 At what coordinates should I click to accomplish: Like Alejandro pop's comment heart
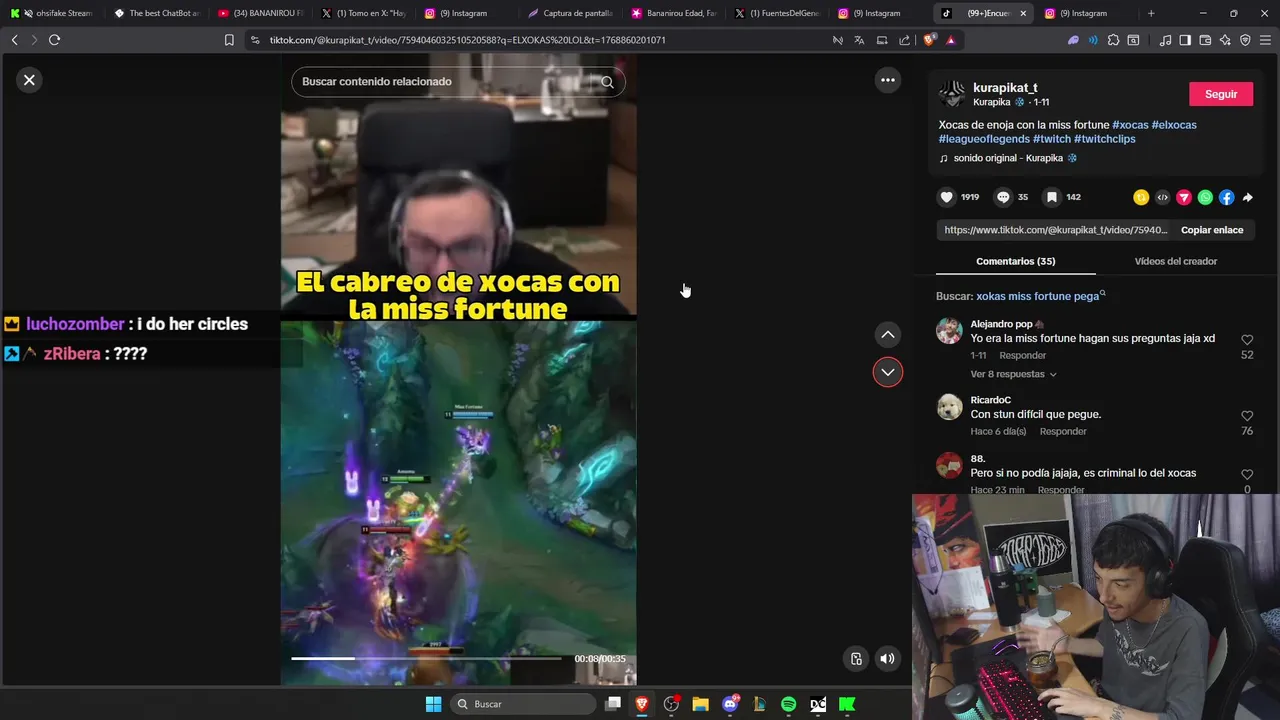[x=1247, y=340]
